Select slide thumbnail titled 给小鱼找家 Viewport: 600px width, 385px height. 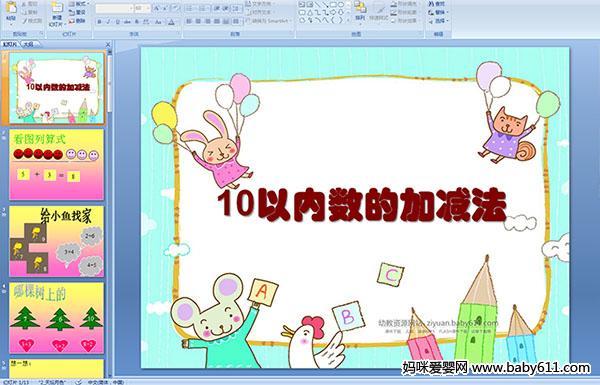pos(56,241)
